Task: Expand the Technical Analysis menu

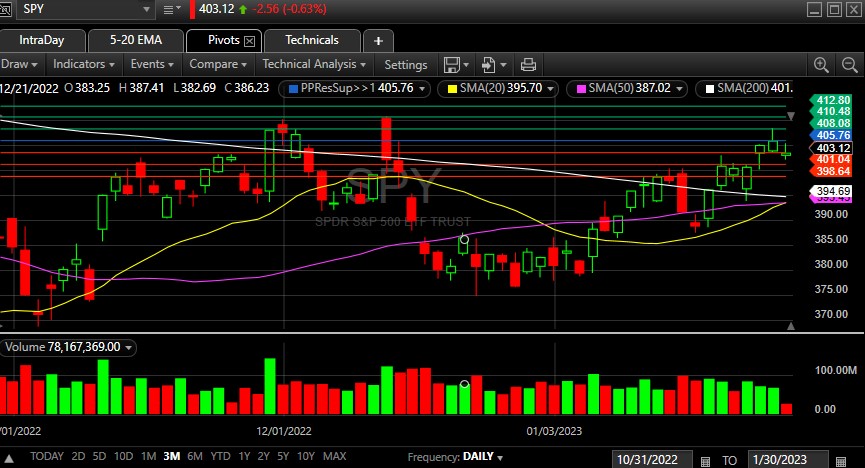Action: [314, 64]
